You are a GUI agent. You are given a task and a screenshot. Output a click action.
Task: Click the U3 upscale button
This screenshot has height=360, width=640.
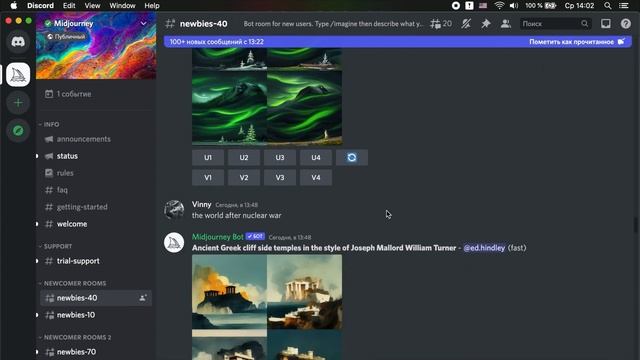tap(280, 158)
